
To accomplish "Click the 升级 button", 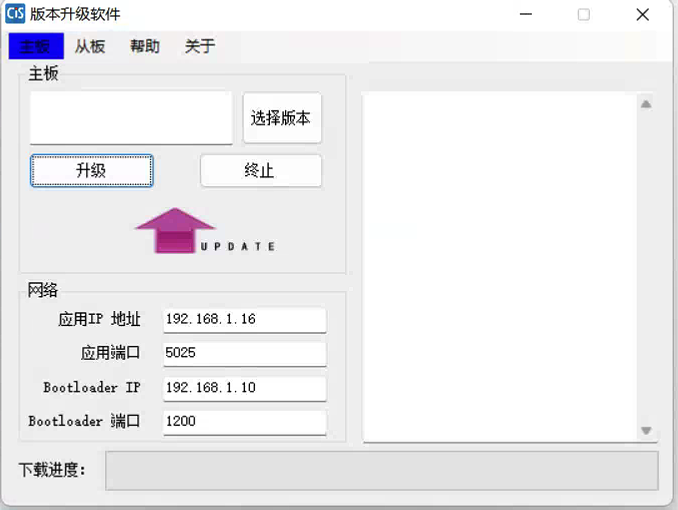I will 91,171.
